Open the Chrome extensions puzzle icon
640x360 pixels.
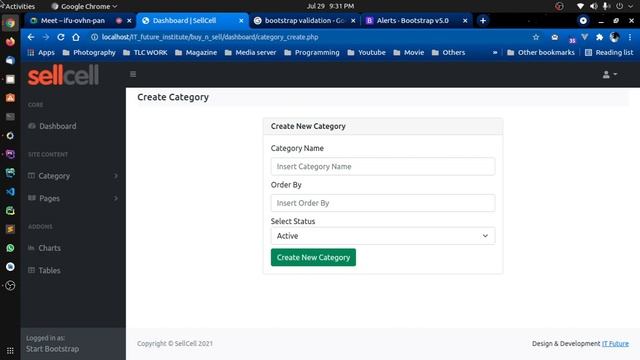(599, 37)
